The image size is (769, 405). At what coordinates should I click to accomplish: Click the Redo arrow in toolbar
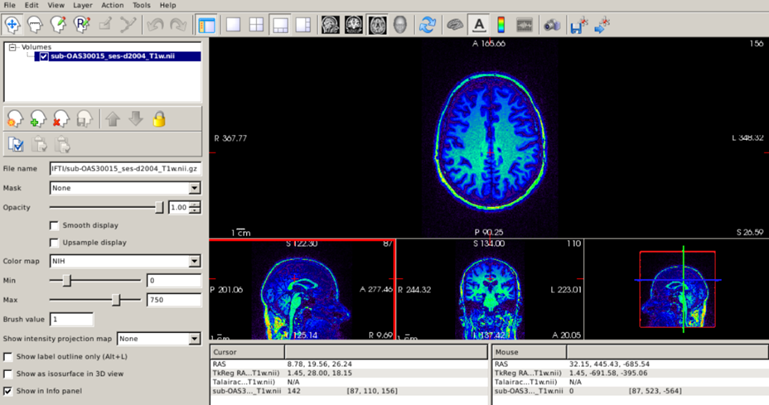[x=178, y=25]
